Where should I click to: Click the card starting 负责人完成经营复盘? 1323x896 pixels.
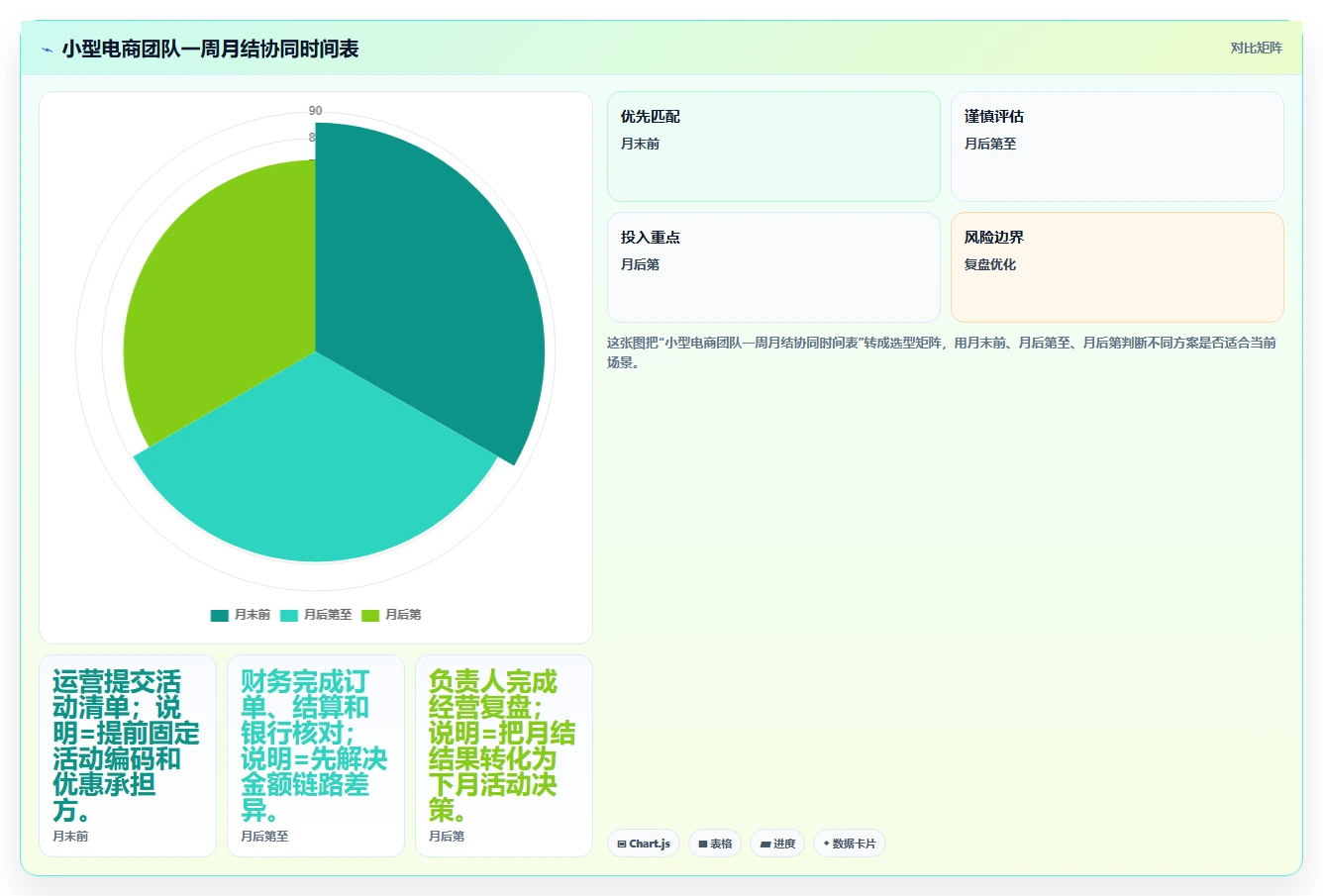pyautogui.click(x=504, y=755)
